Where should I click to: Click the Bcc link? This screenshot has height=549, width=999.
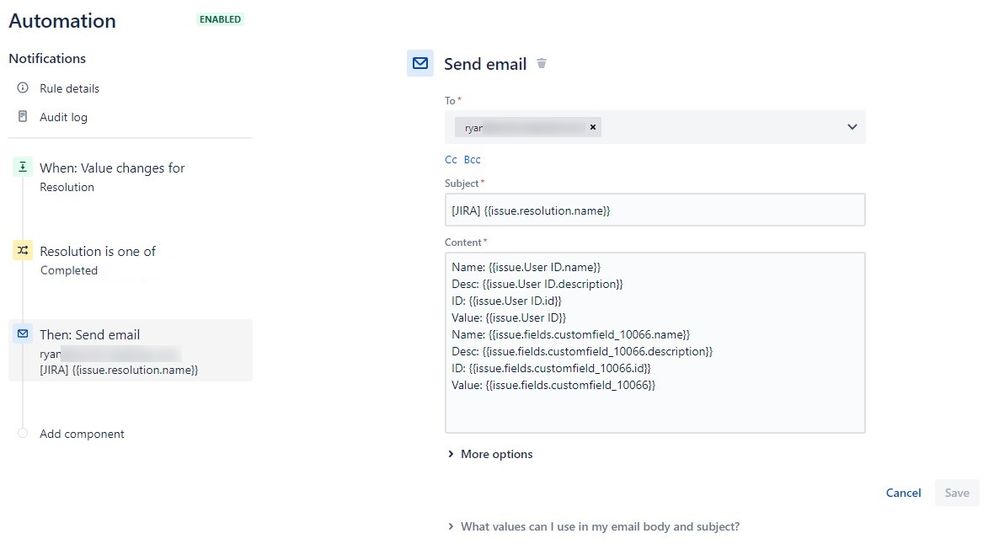(x=472, y=159)
